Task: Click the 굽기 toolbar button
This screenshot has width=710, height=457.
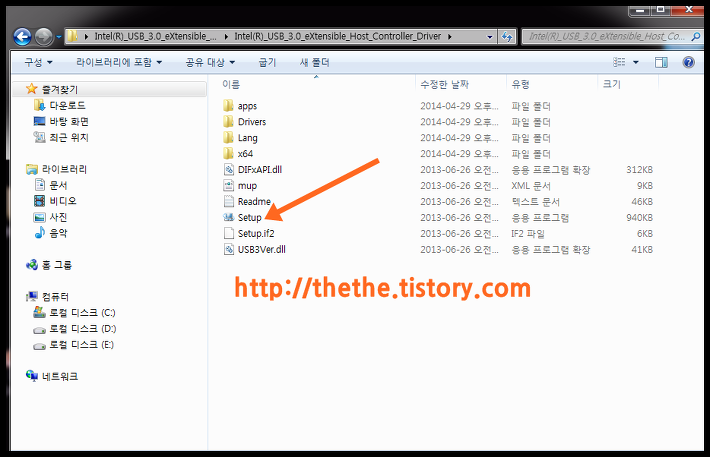Action: pos(267,62)
